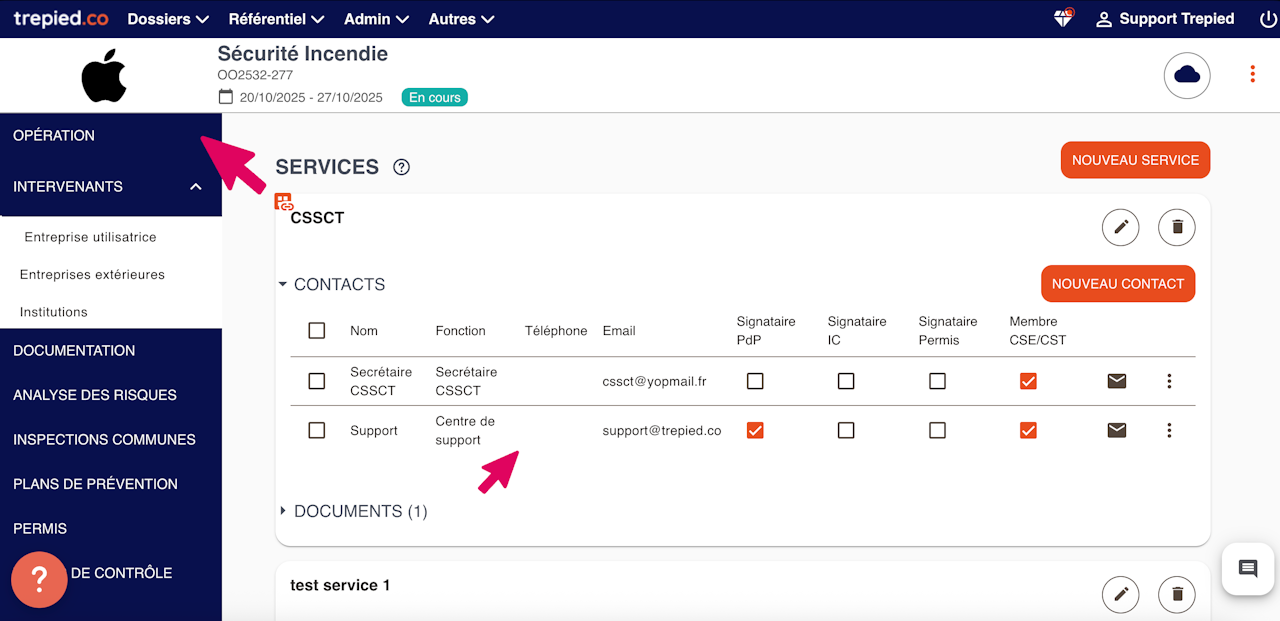Open the red vertical dots menu in header

tap(1252, 75)
